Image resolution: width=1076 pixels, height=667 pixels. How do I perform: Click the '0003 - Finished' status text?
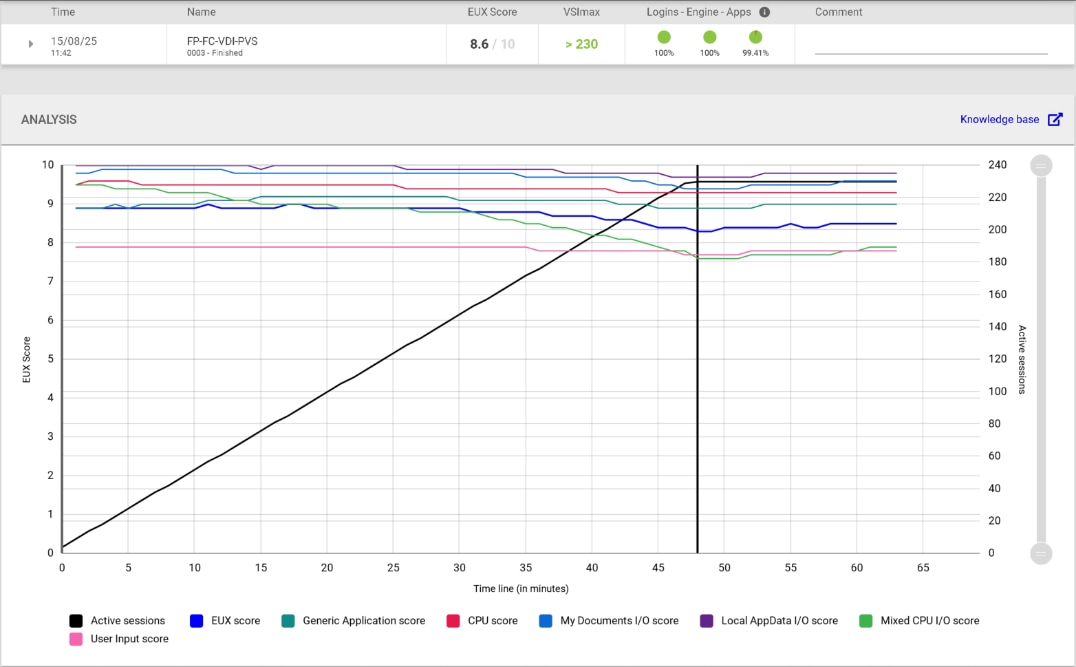215,53
